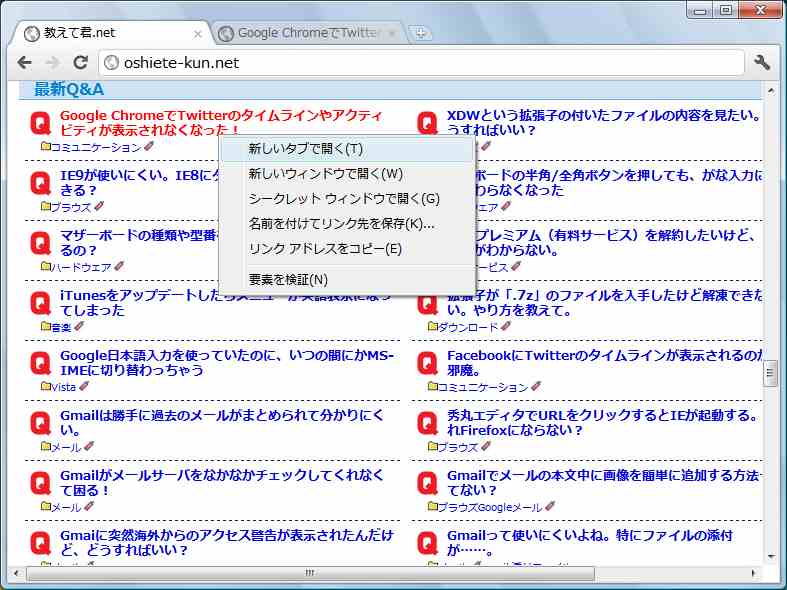Image resolution: width=787 pixels, height=590 pixels.
Task: Click the Q icon beside iTunesをアップデート question
Action: point(40,303)
